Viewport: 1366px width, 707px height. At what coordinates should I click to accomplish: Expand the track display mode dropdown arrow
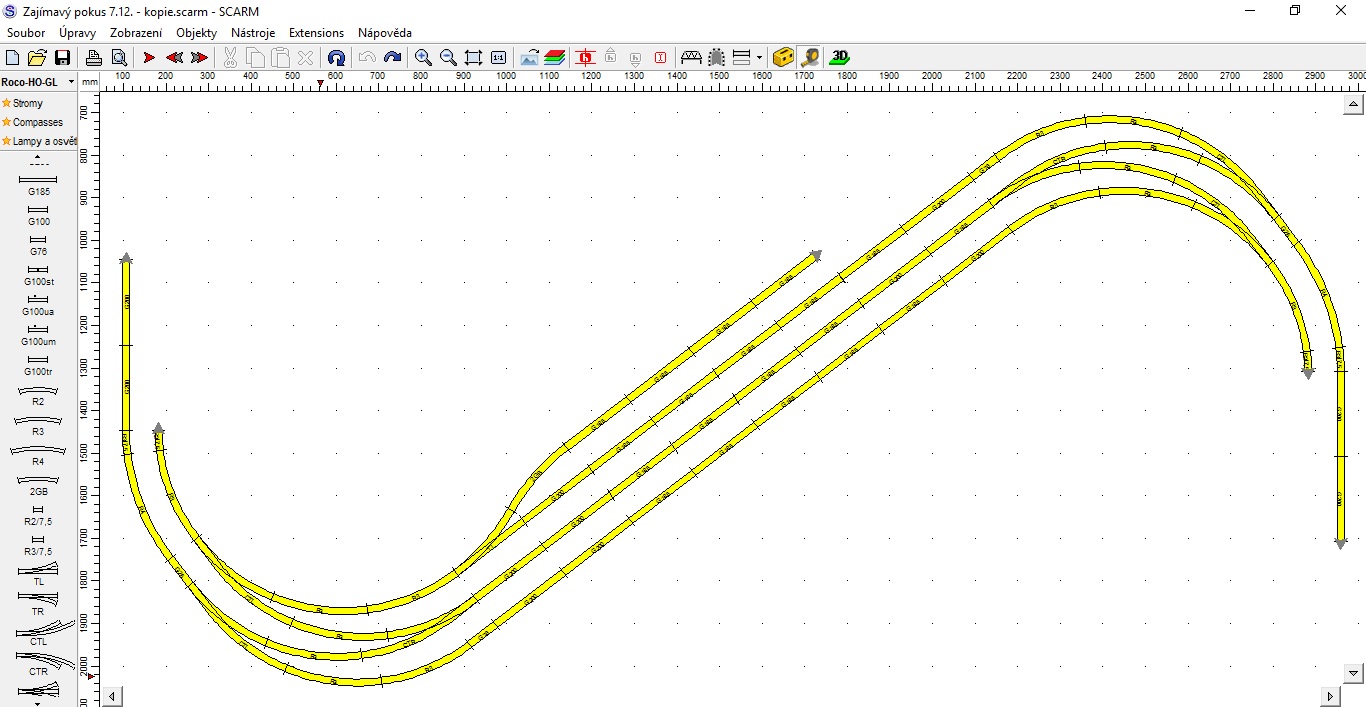(x=759, y=58)
